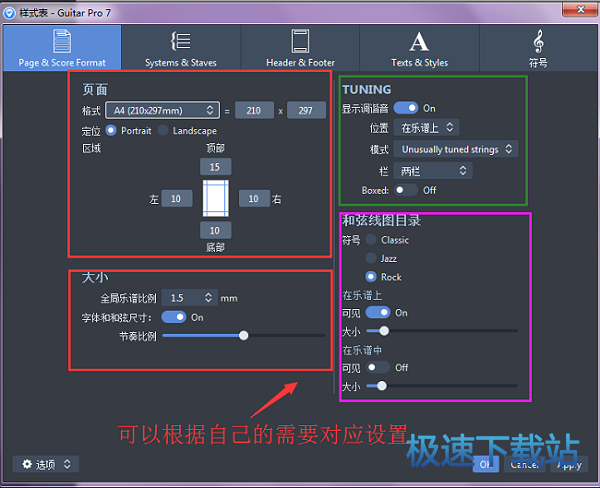The width and height of the screenshot is (600, 488).
Task: Click the Cancel button
Action: [x=525, y=464]
